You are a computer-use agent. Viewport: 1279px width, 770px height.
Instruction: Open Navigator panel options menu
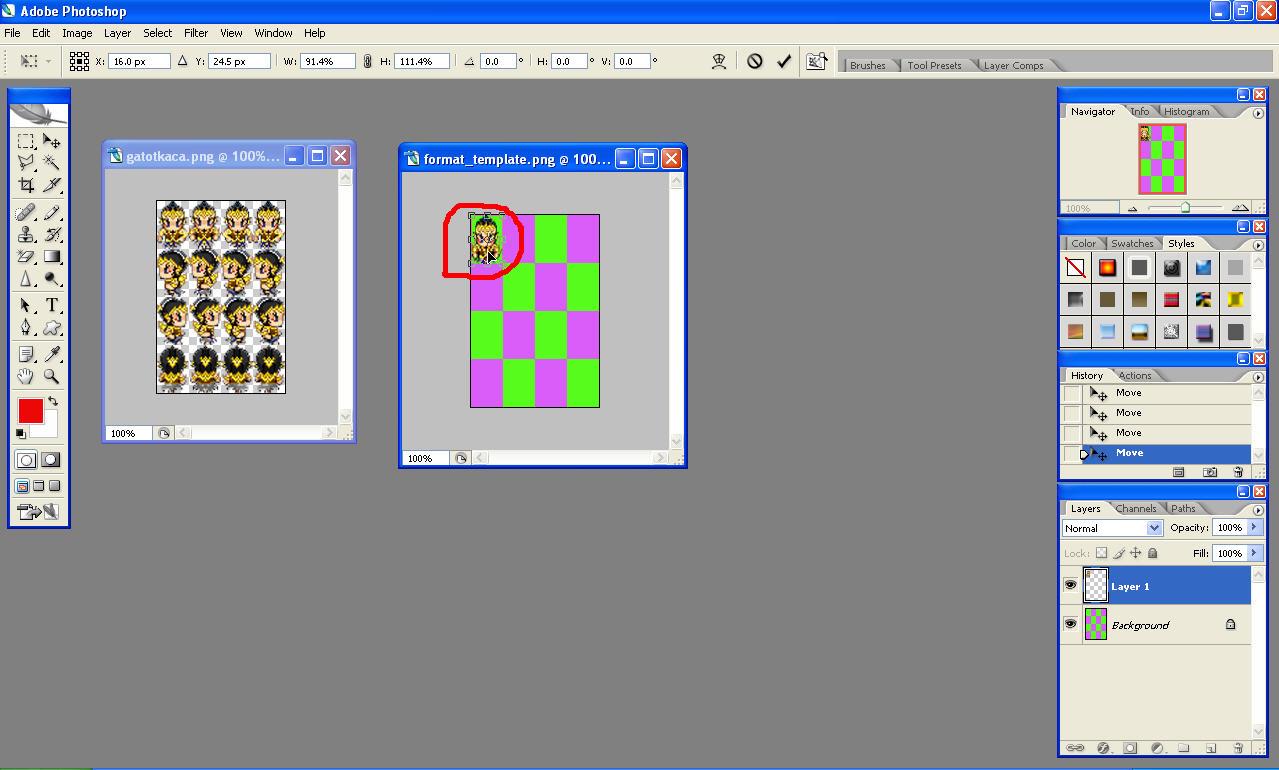pyautogui.click(x=1258, y=113)
